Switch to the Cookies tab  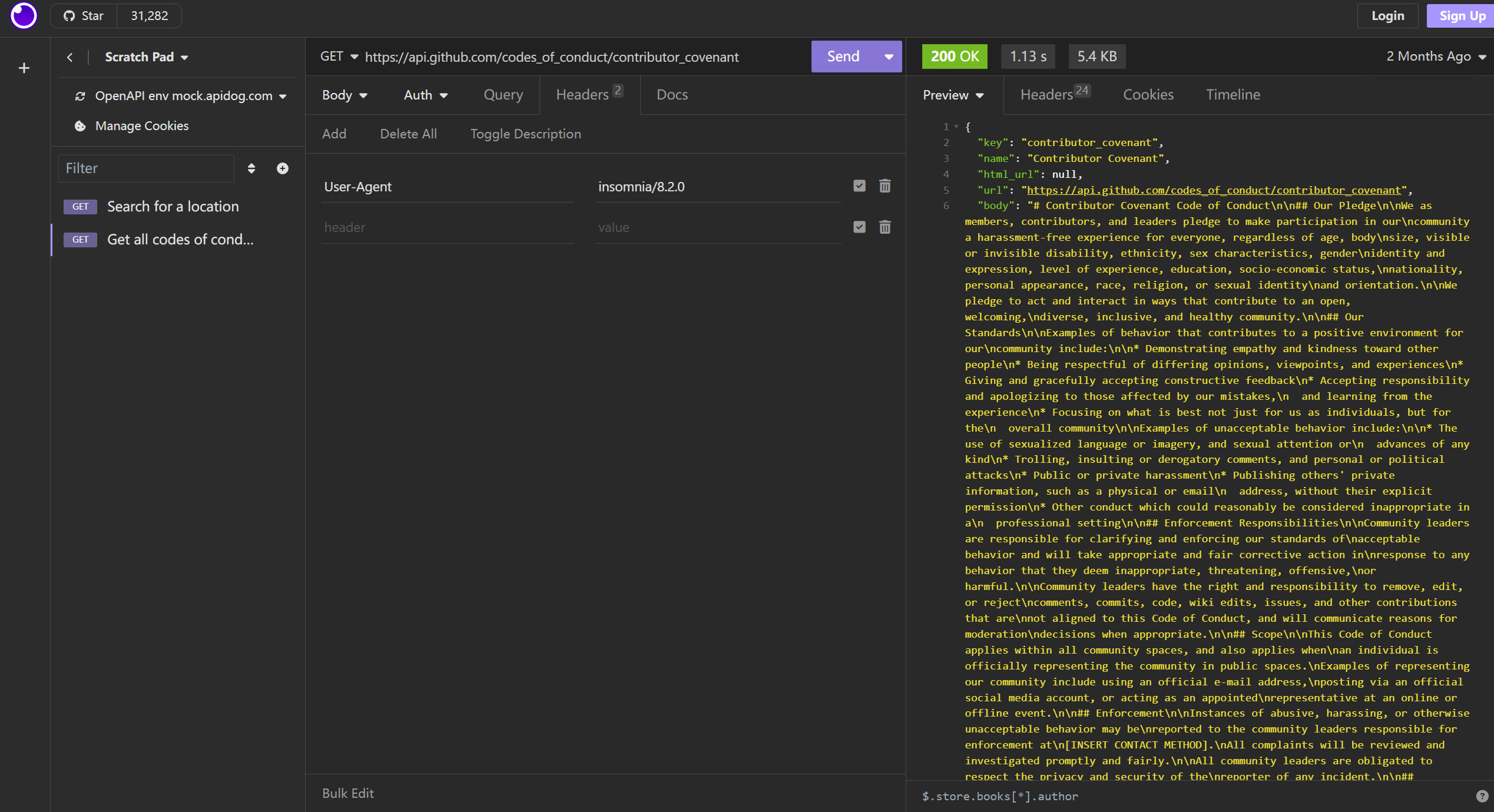[1148, 95]
